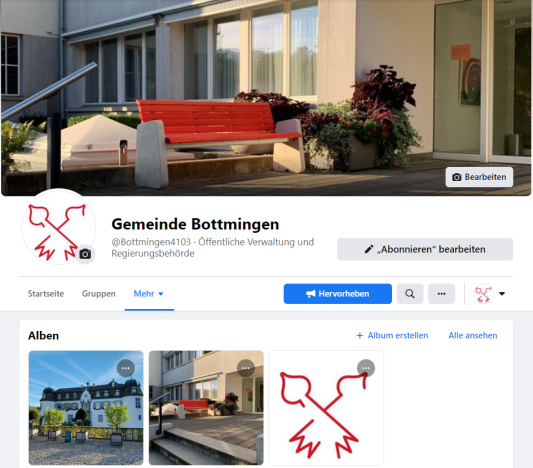Switch to the Startseite tab

[x=46, y=294]
